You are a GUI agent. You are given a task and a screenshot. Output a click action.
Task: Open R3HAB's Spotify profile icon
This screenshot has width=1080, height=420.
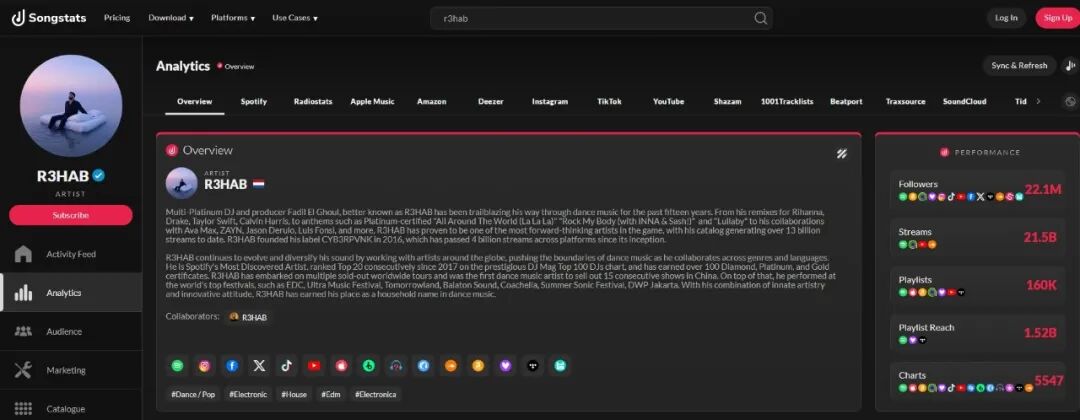pos(178,366)
